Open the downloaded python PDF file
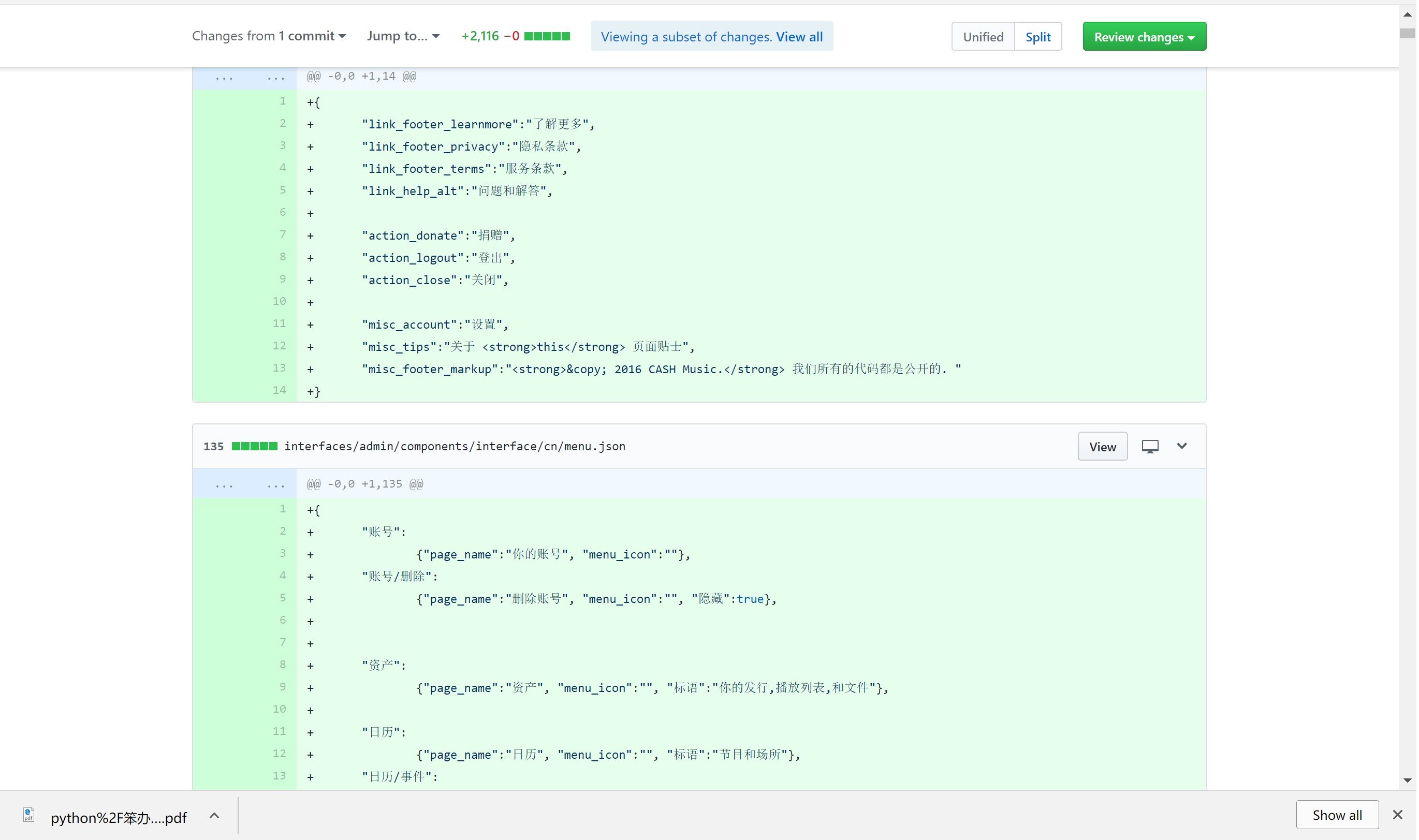This screenshot has height=840, width=1419. [119, 817]
